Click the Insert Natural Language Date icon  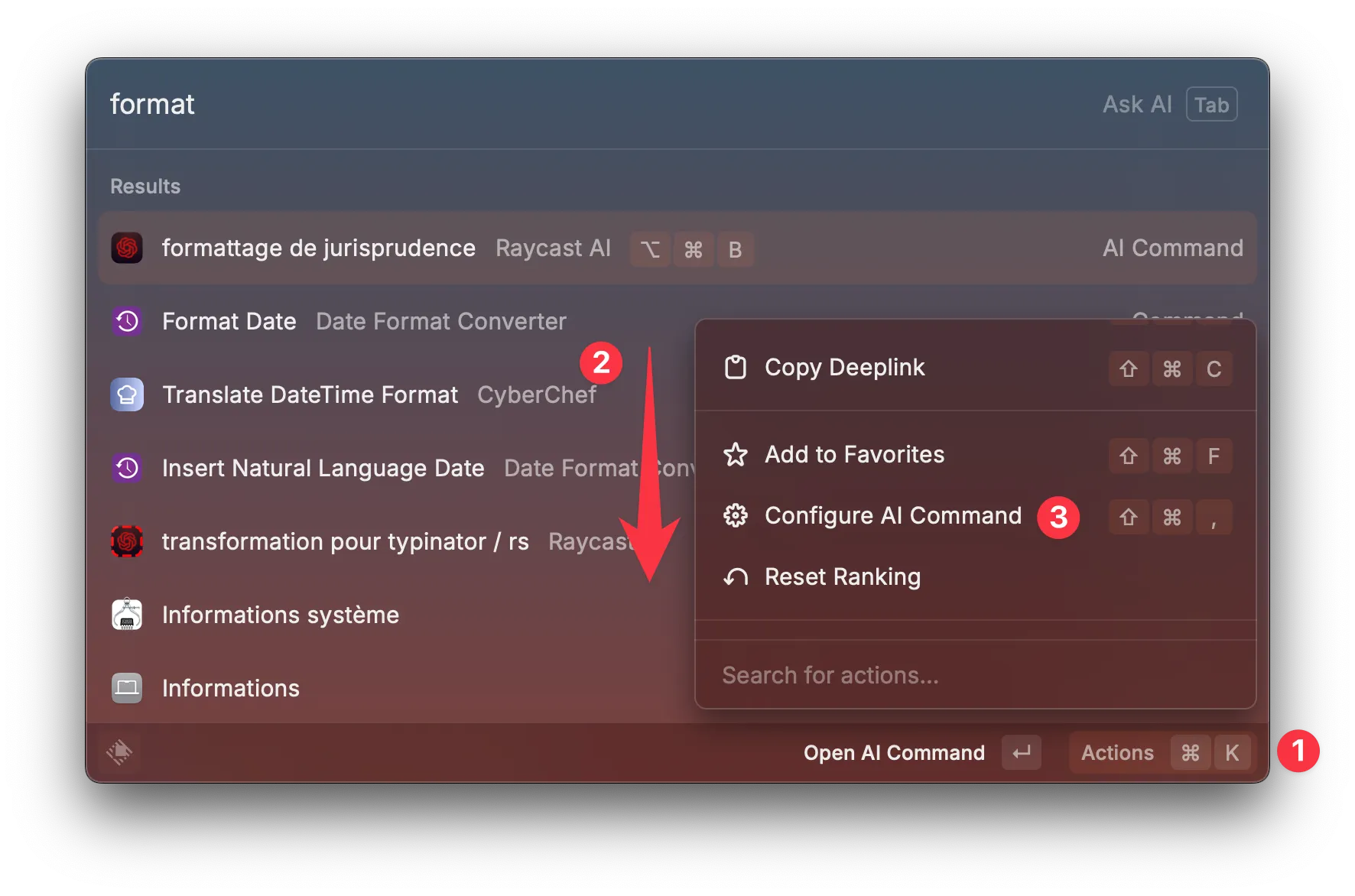point(127,468)
